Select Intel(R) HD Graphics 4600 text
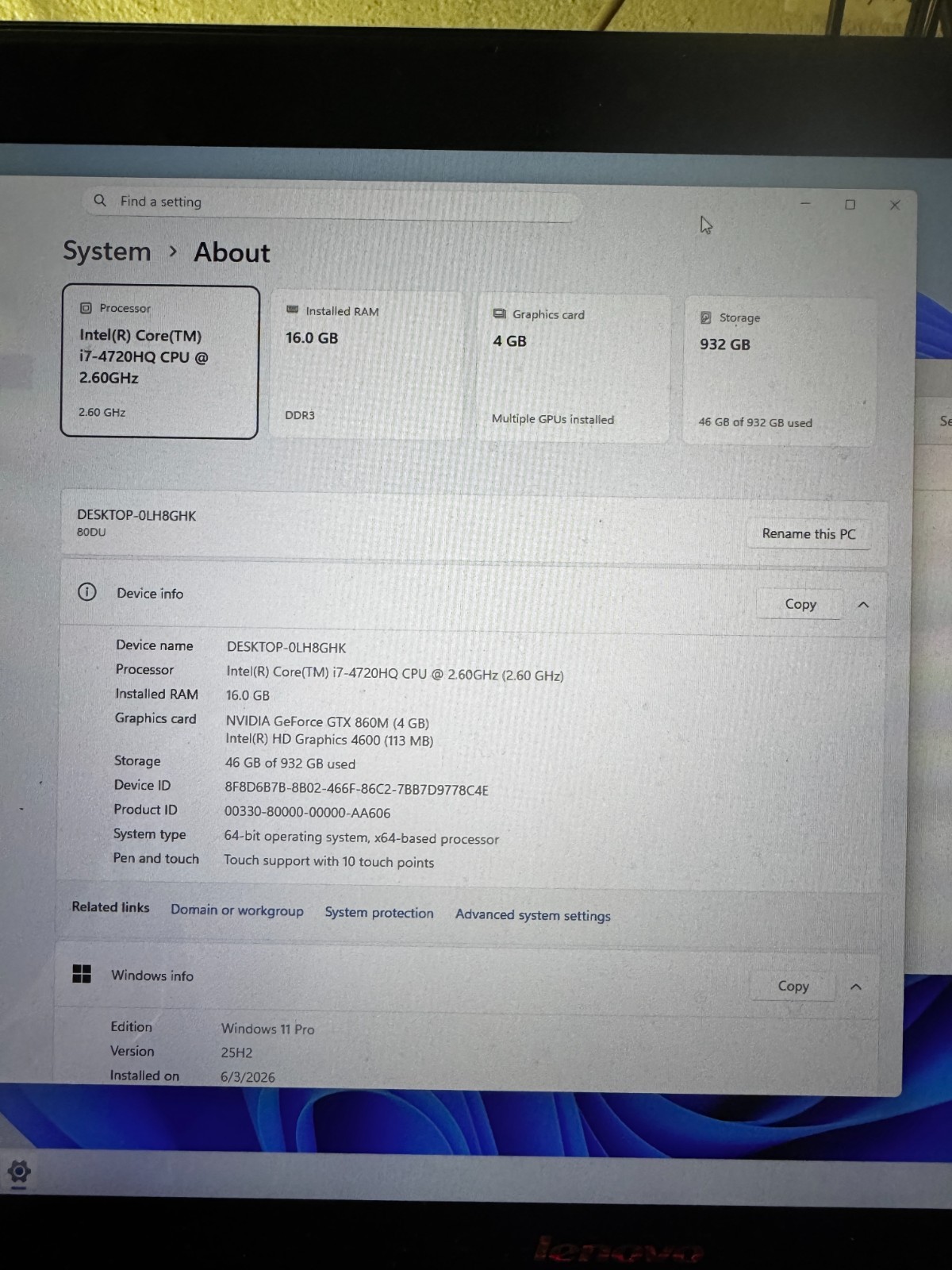Viewport: 952px width, 1270px height. point(329,740)
